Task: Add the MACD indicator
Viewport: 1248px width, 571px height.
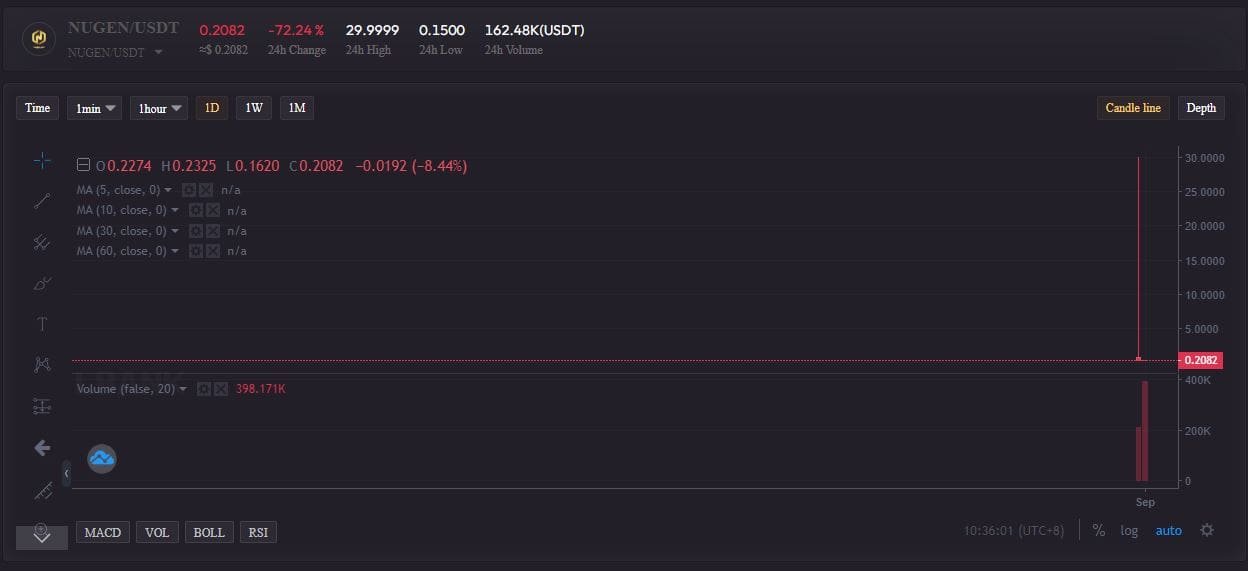Action: tap(102, 532)
